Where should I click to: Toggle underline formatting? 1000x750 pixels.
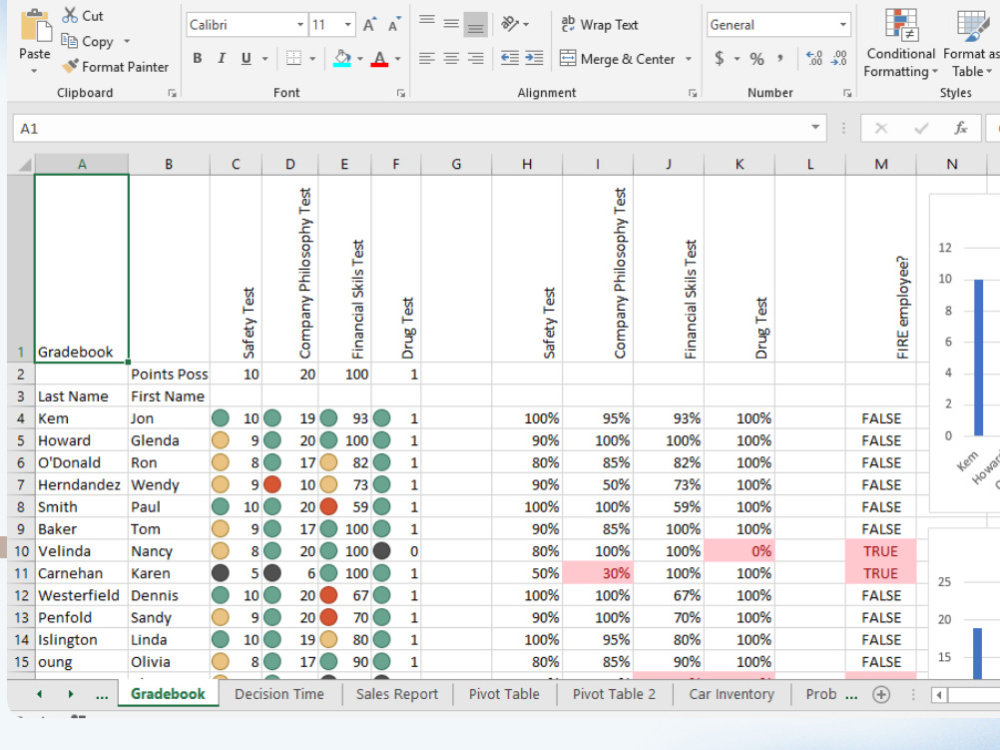pos(246,58)
